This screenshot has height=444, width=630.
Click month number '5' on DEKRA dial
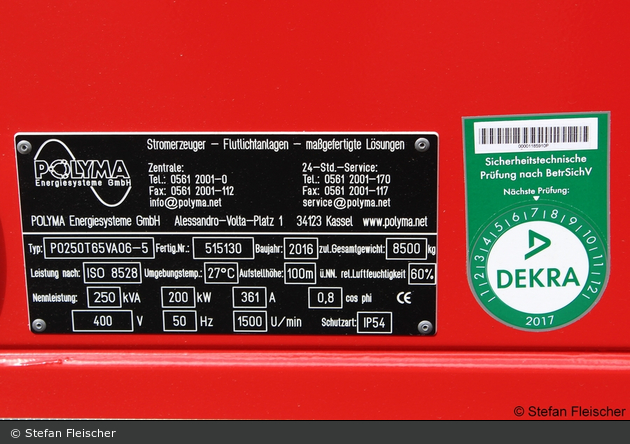499,227
